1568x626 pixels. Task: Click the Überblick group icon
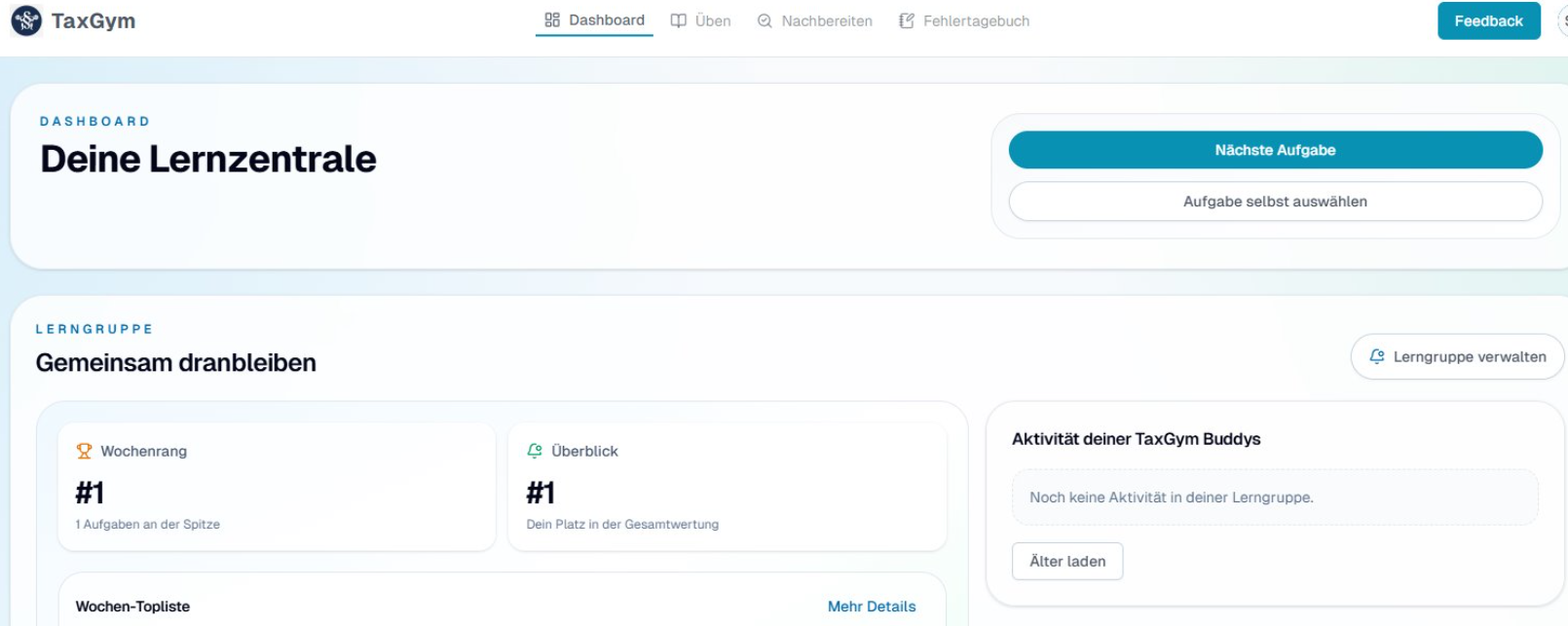click(535, 451)
